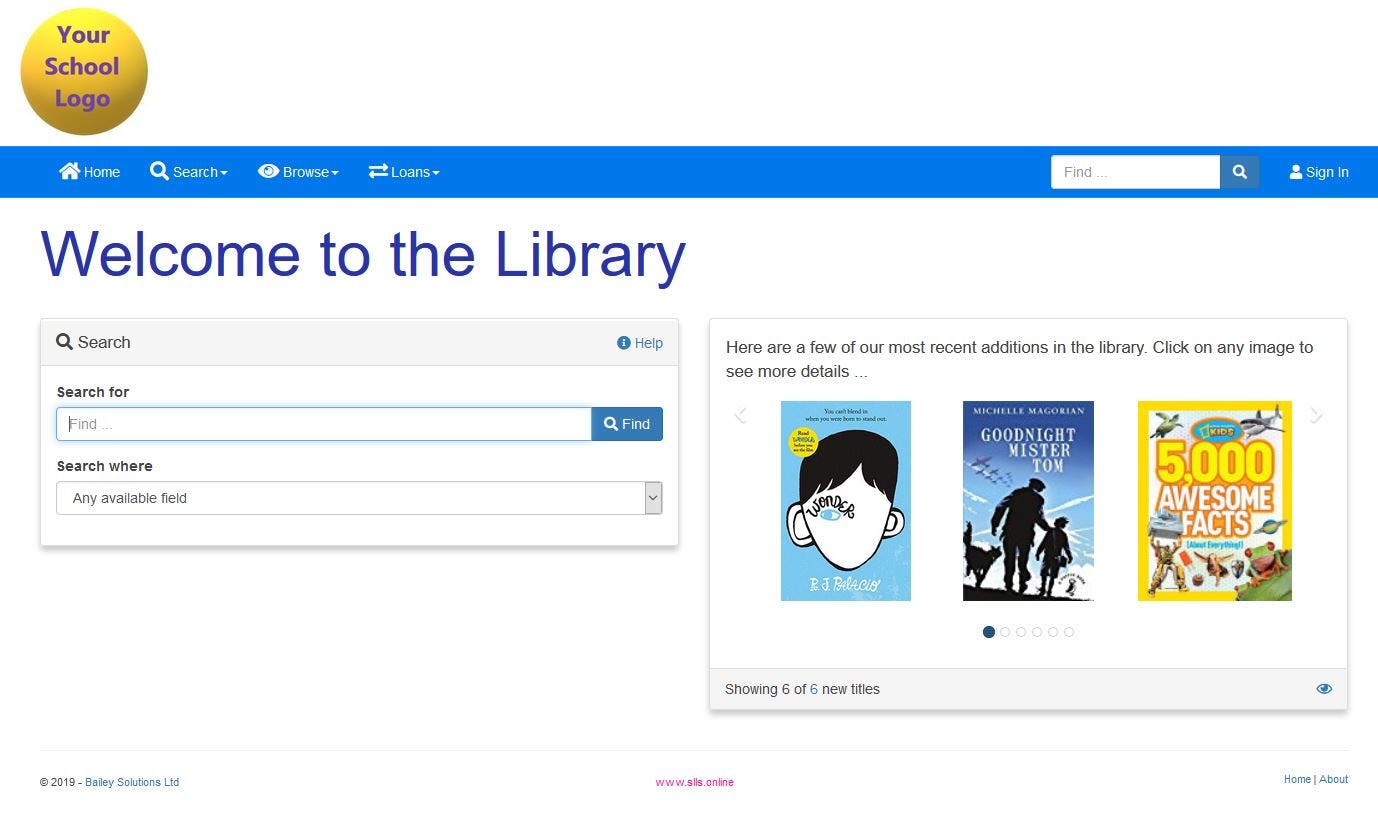
Task: Advance the carousel with the right arrow
Action: [x=1316, y=415]
